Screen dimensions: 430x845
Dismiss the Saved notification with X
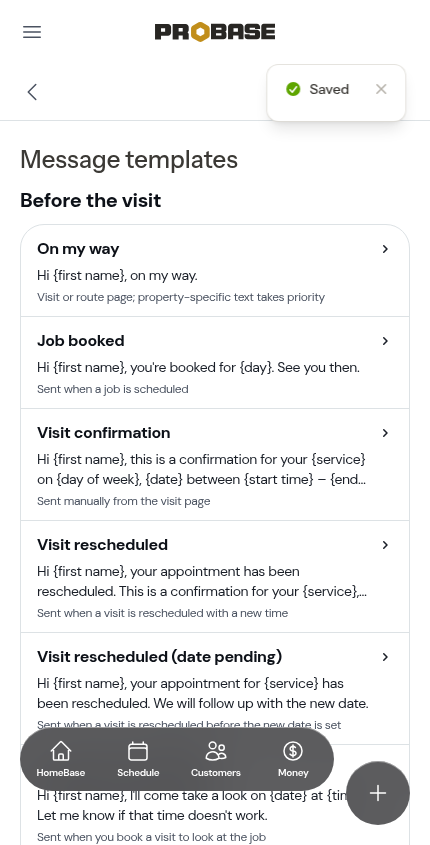point(381,89)
